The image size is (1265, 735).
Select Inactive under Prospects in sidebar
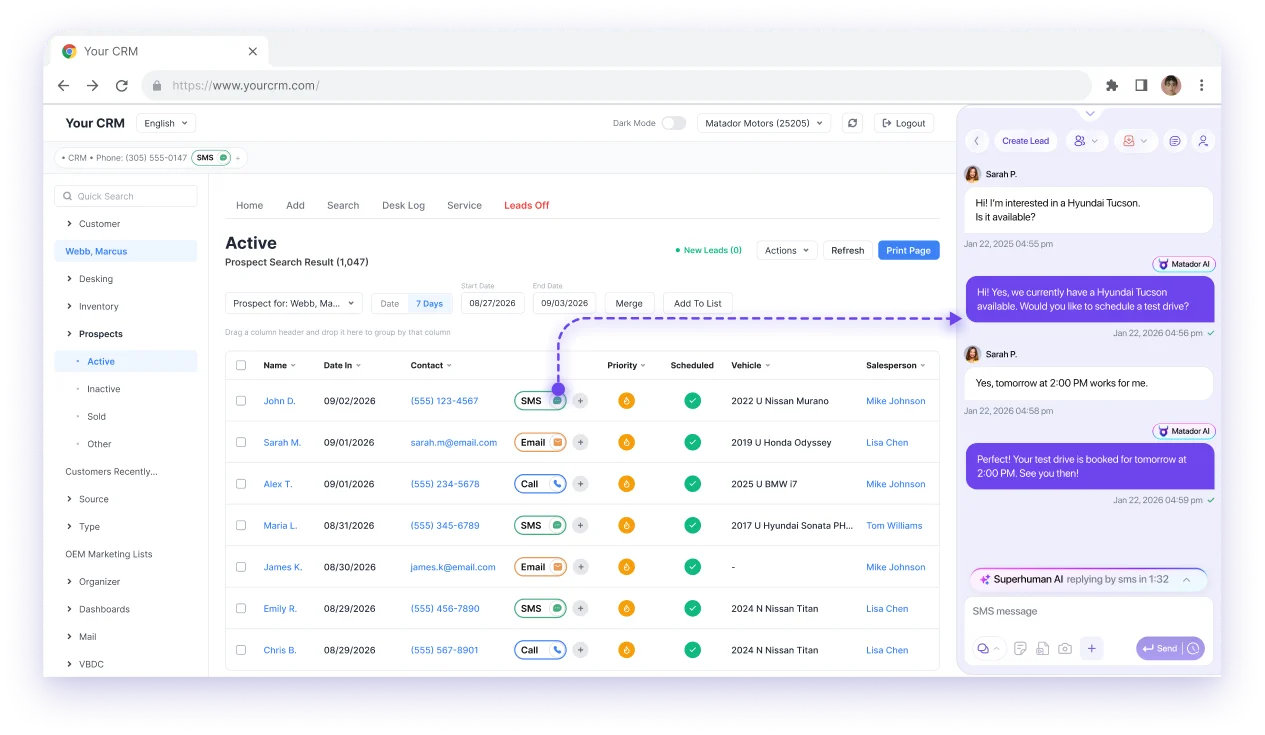103,389
